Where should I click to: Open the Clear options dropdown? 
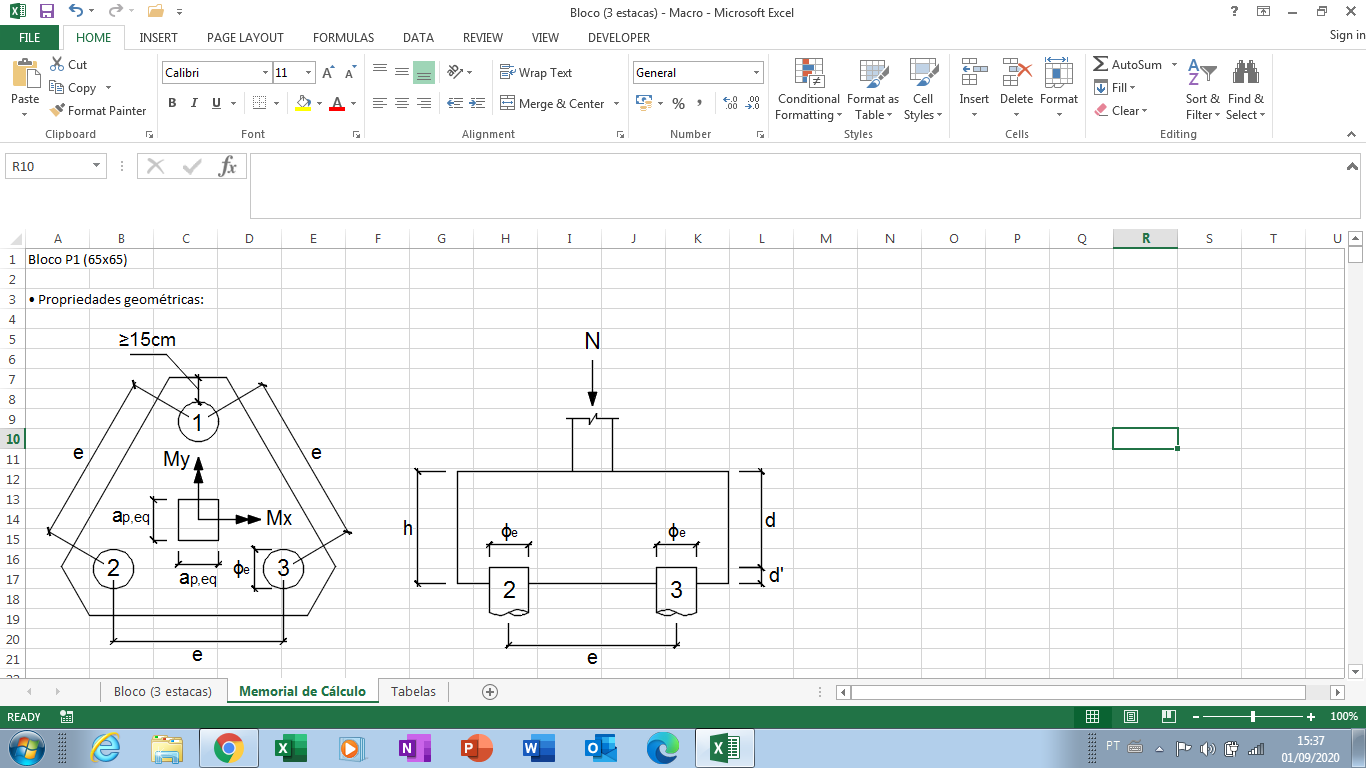(x=1121, y=111)
